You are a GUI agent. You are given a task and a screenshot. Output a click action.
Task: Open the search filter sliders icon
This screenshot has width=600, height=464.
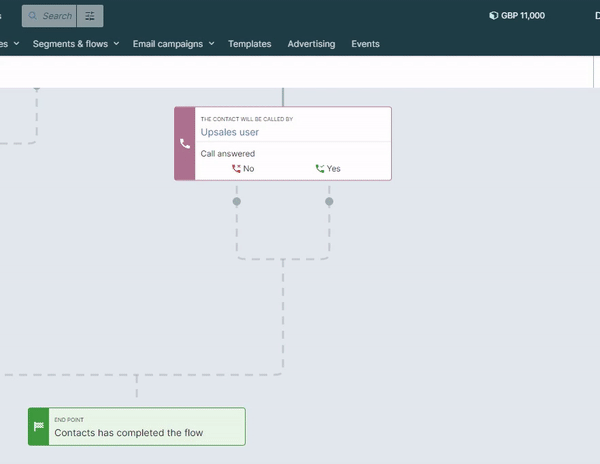pyautogui.click(x=90, y=16)
